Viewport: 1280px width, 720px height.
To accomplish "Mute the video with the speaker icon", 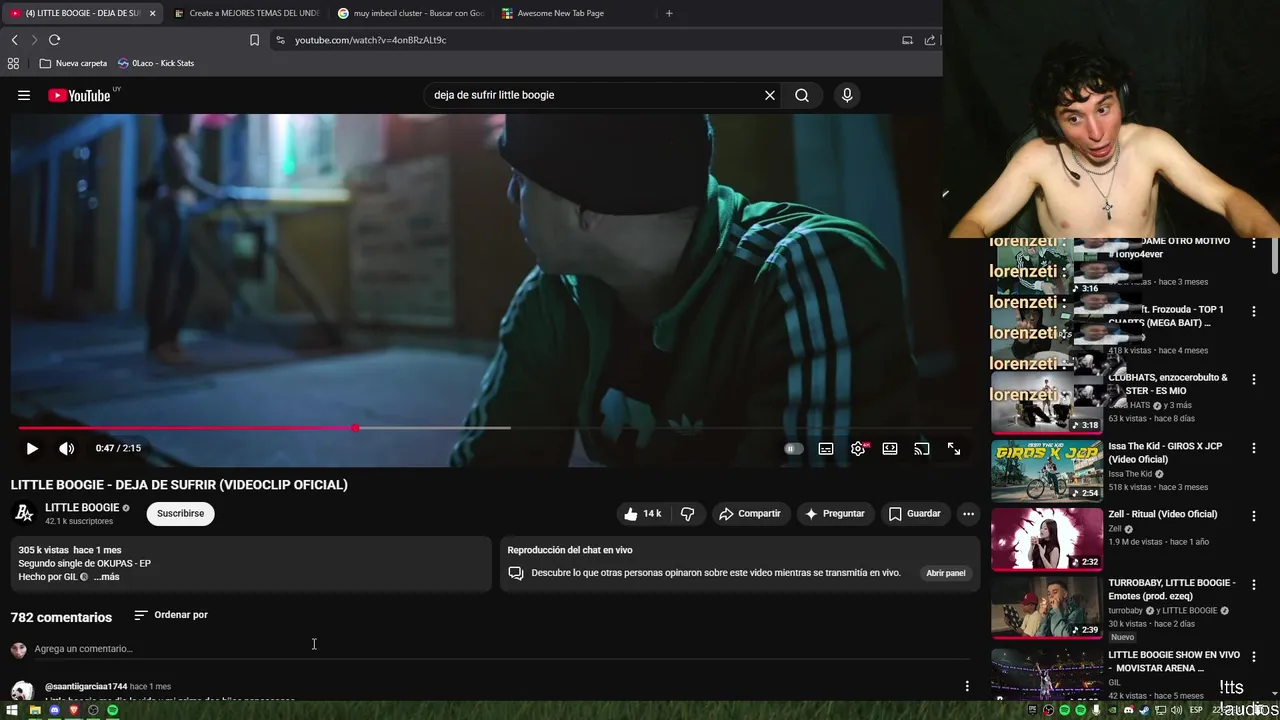I will click(66, 449).
